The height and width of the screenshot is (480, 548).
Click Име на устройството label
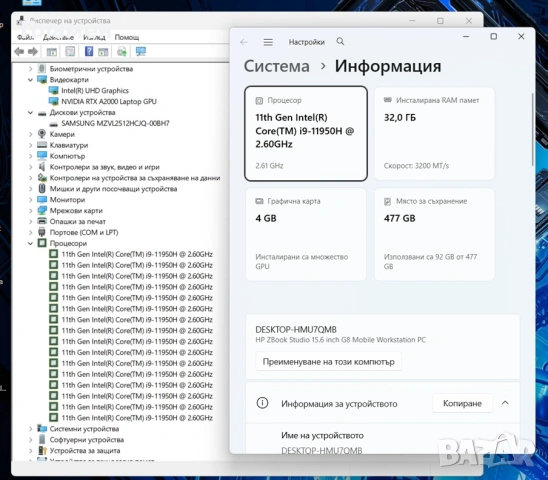click(x=322, y=436)
